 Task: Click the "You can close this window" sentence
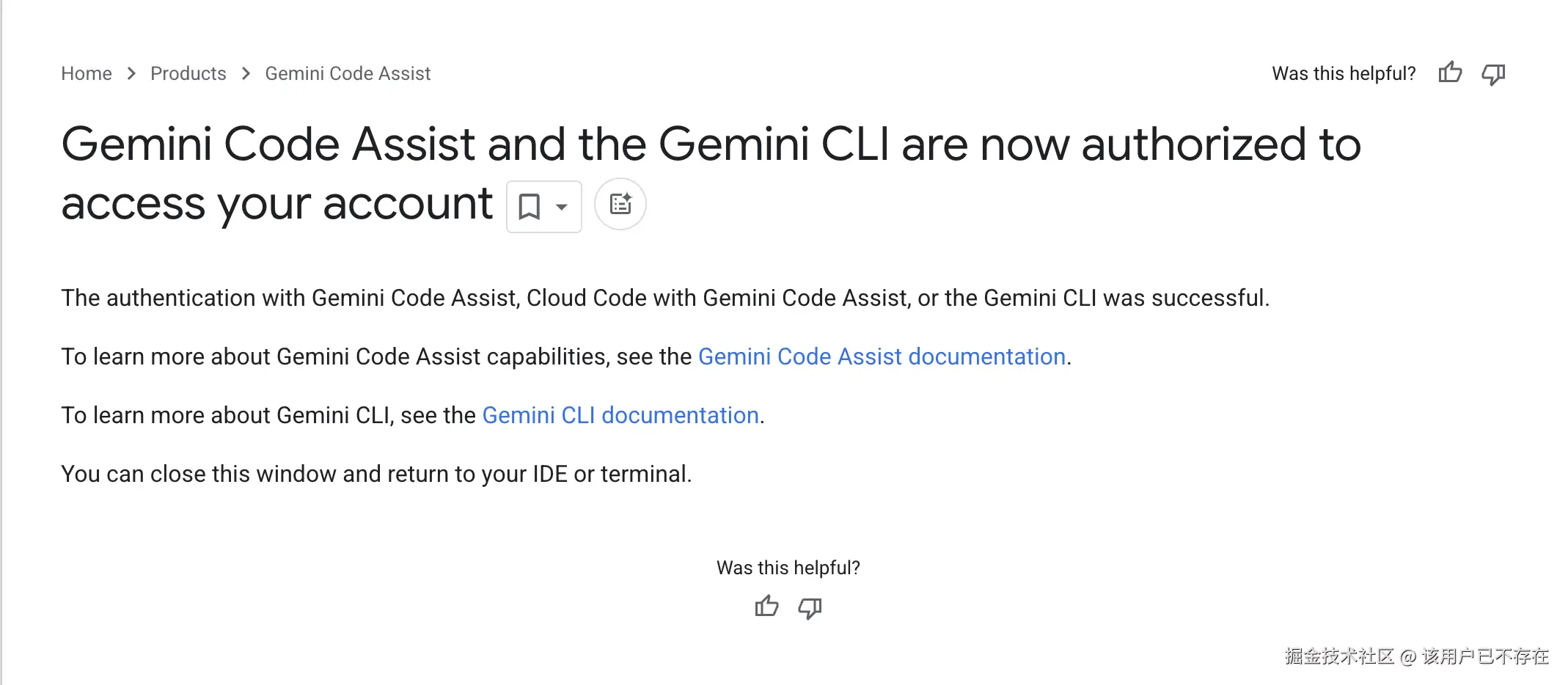[376, 474]
